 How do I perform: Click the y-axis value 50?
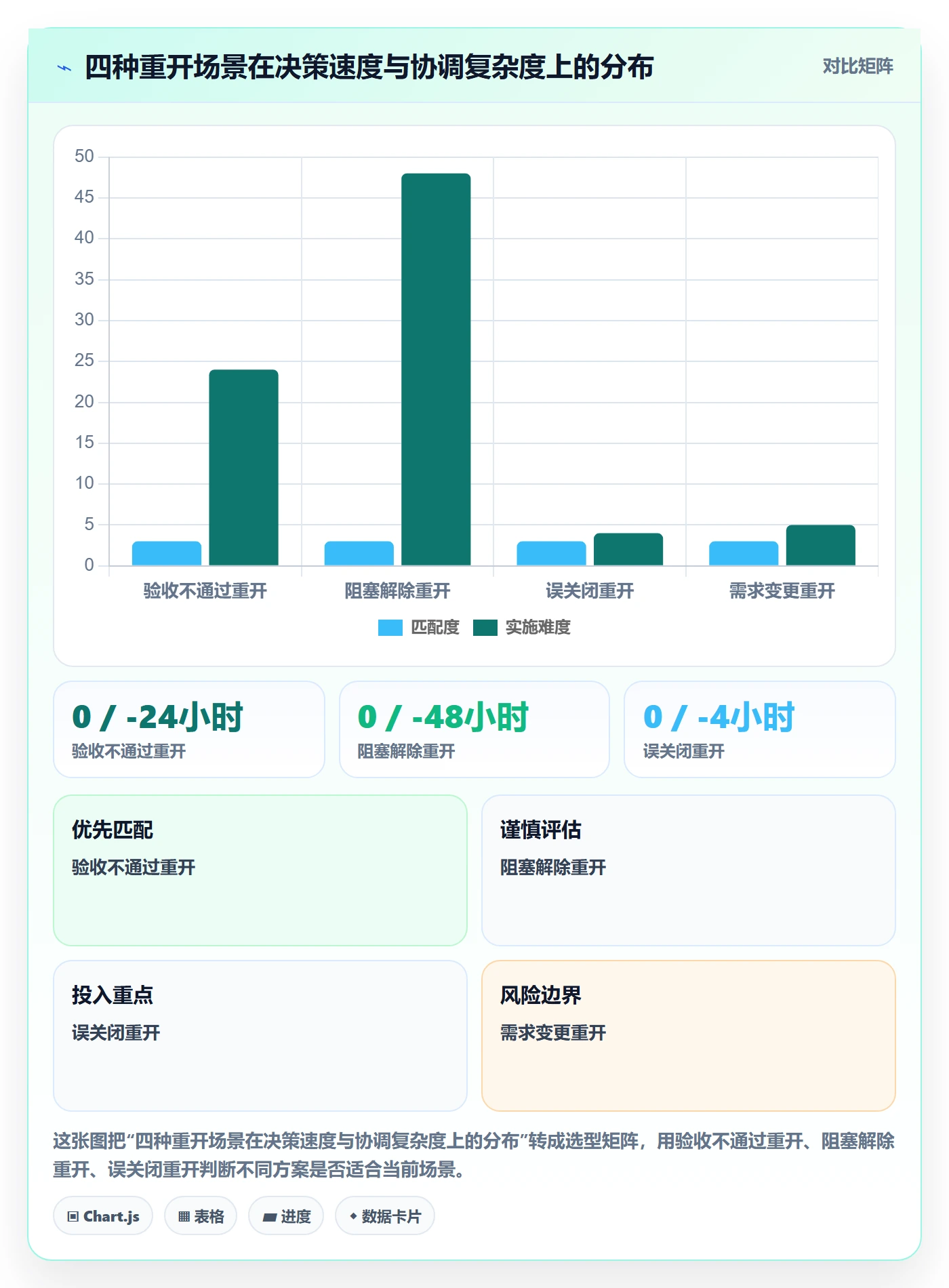[x=84, y=157]
